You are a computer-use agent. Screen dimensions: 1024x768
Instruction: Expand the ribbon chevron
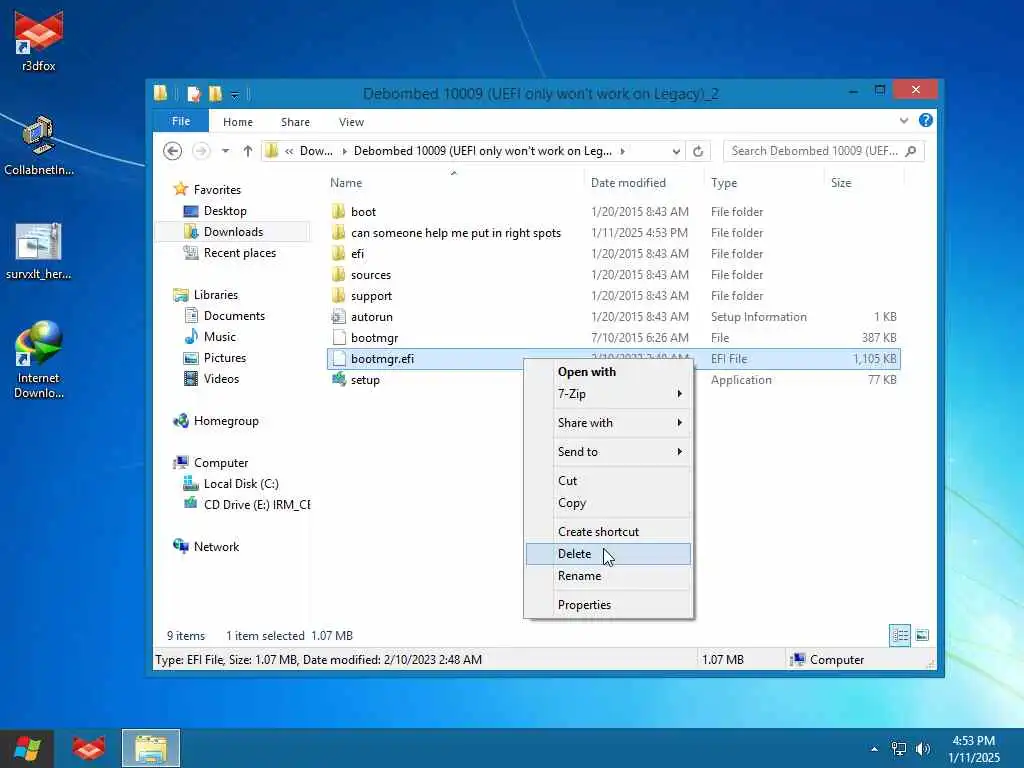click(904, 121)
